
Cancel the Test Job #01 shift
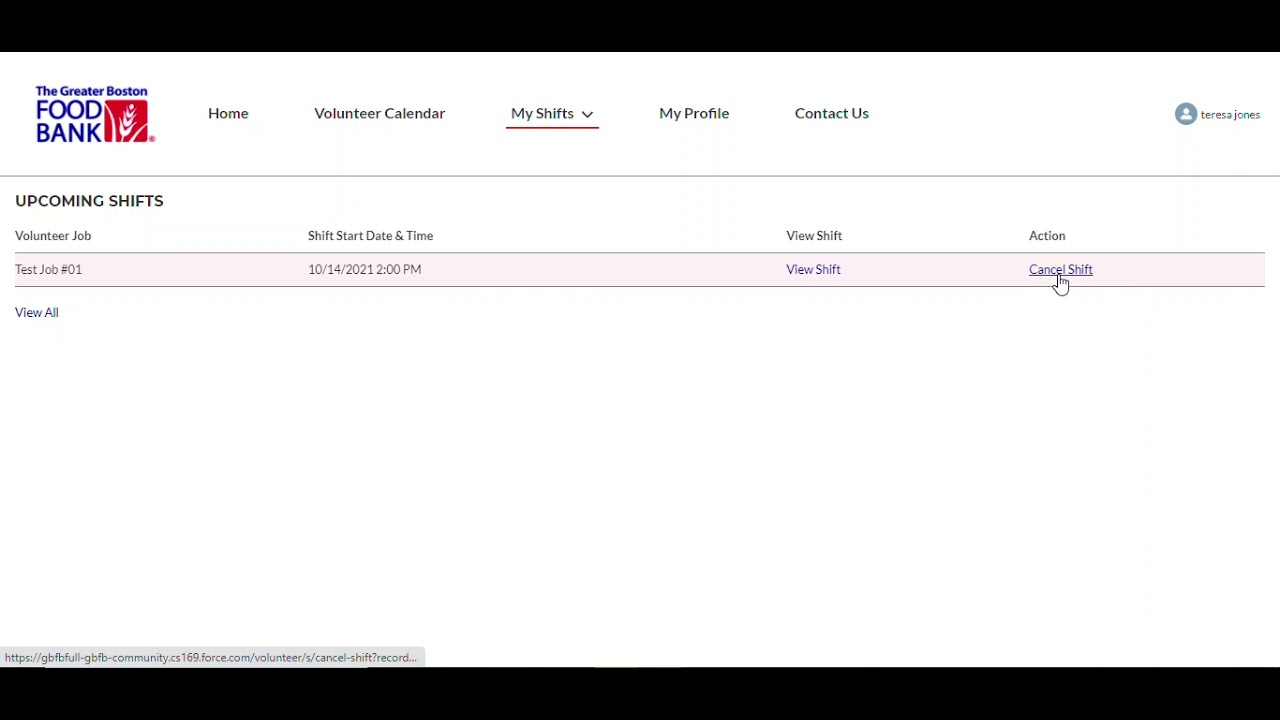click(1061, 270)
